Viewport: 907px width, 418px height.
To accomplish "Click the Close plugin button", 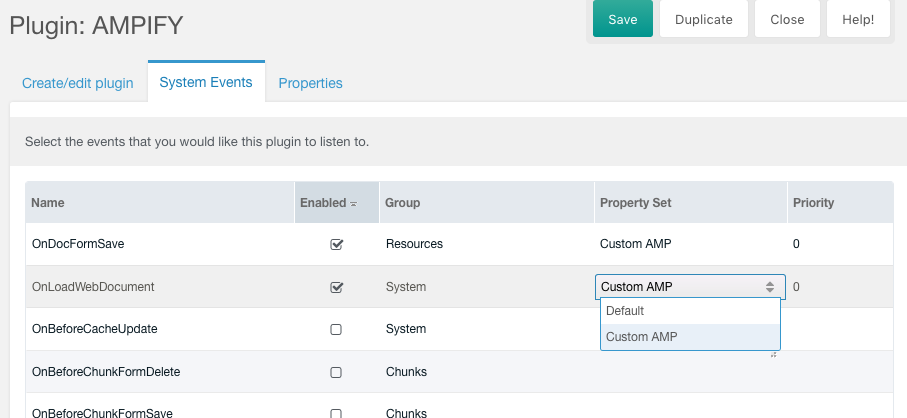I will click(787, 19).
